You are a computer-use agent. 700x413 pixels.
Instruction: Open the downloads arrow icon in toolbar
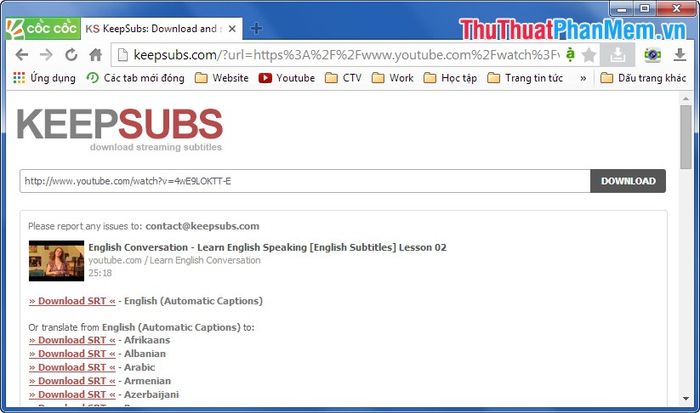pyautogui.click(x=679, y=55)
